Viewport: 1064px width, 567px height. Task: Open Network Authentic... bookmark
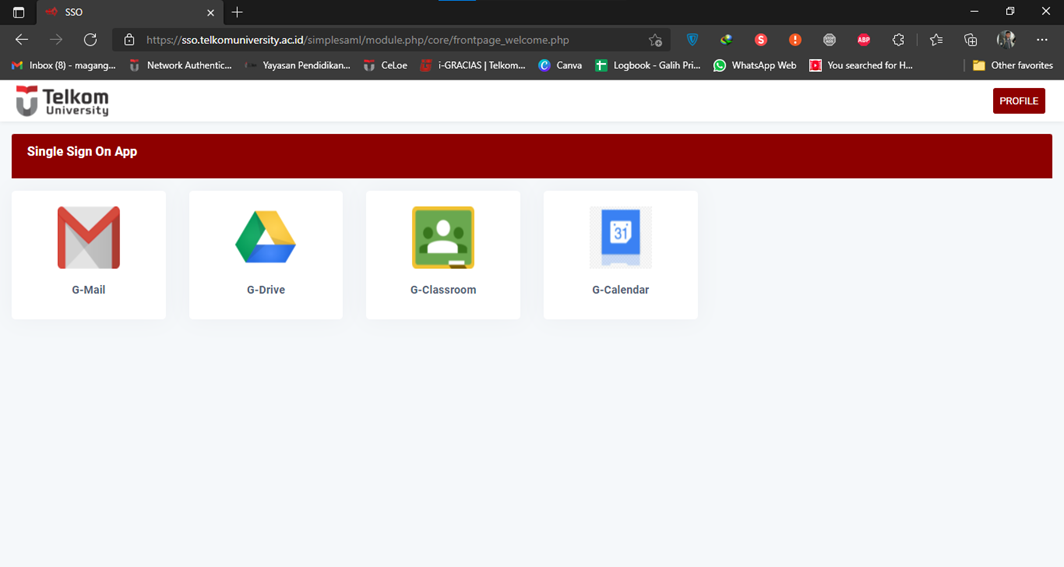click(181, 65)
